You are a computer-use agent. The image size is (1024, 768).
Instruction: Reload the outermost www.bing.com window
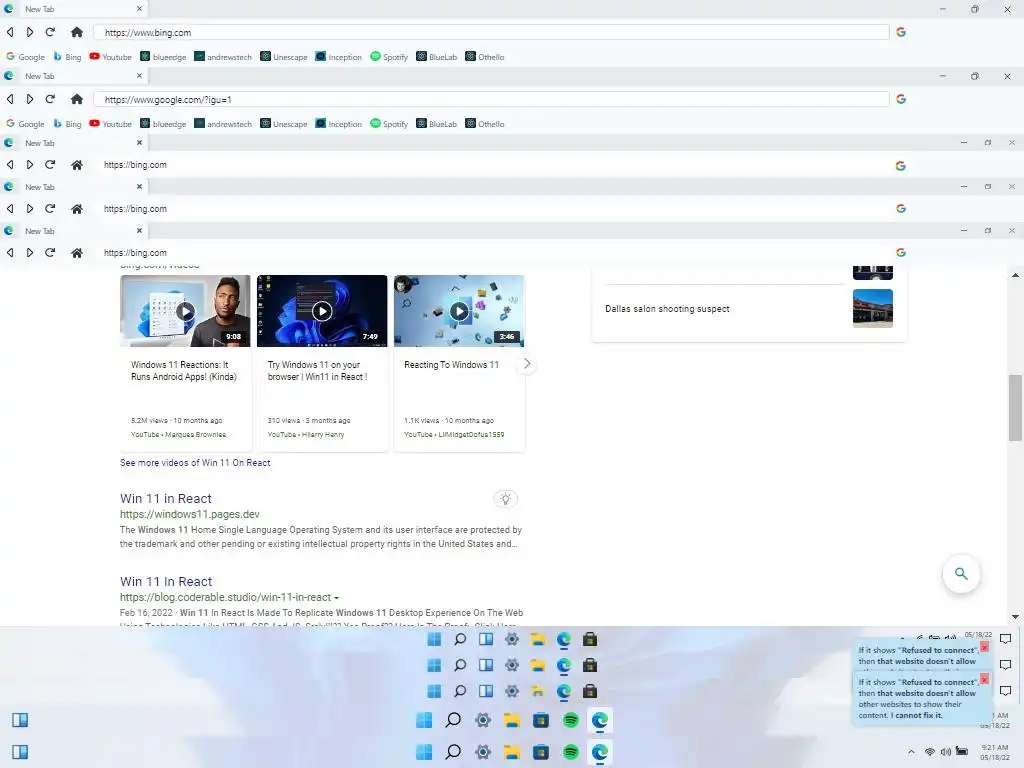(x=50, y=32)
